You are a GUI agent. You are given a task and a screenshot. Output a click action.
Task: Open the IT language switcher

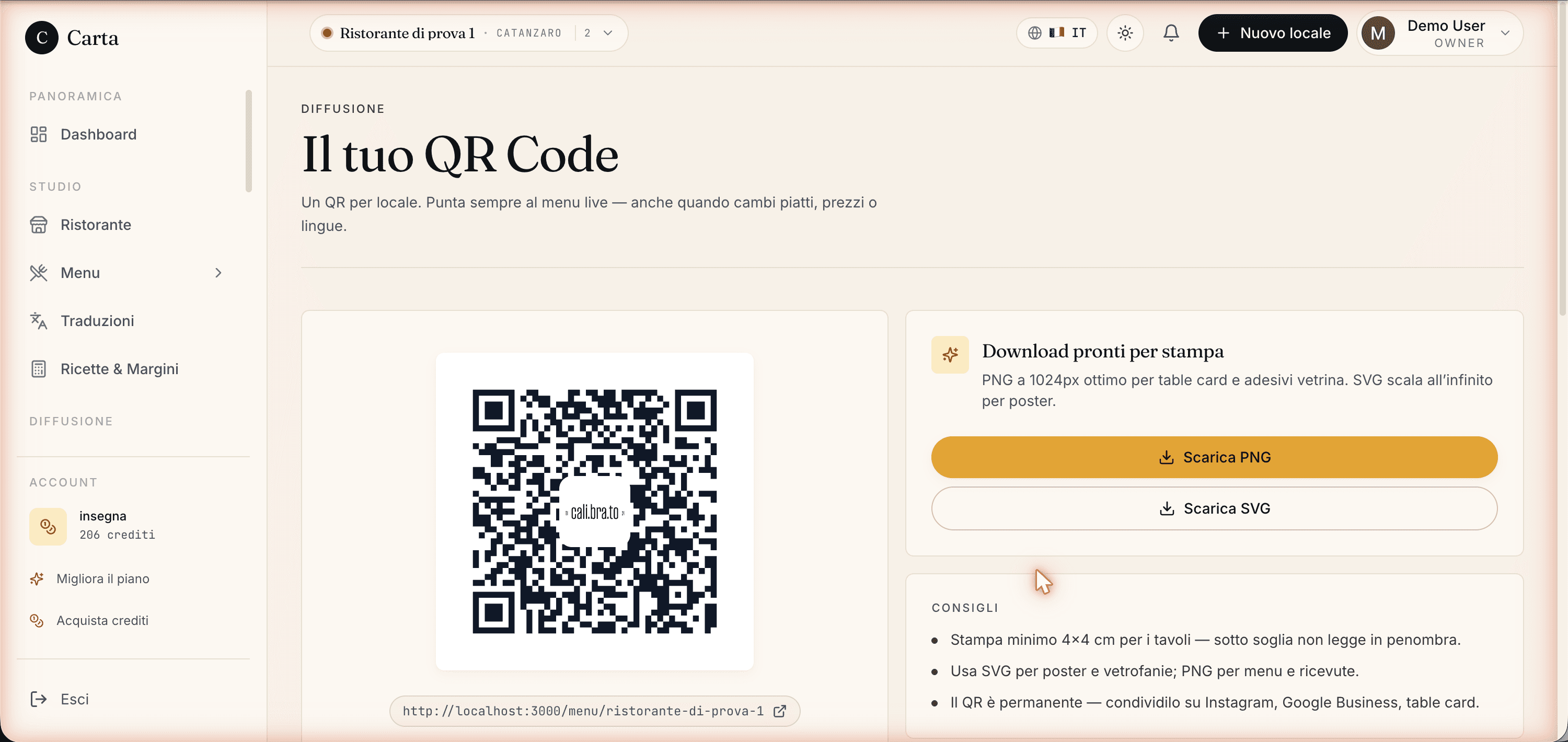coord(1057,33)
